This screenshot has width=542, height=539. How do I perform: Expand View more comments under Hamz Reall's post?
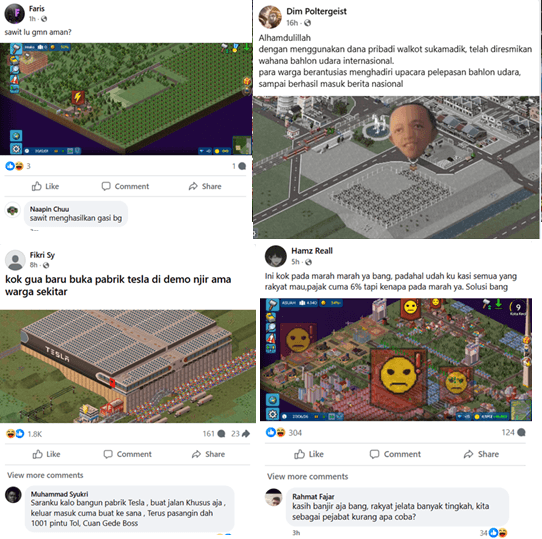pyautogui.click(x=307, y=476)
